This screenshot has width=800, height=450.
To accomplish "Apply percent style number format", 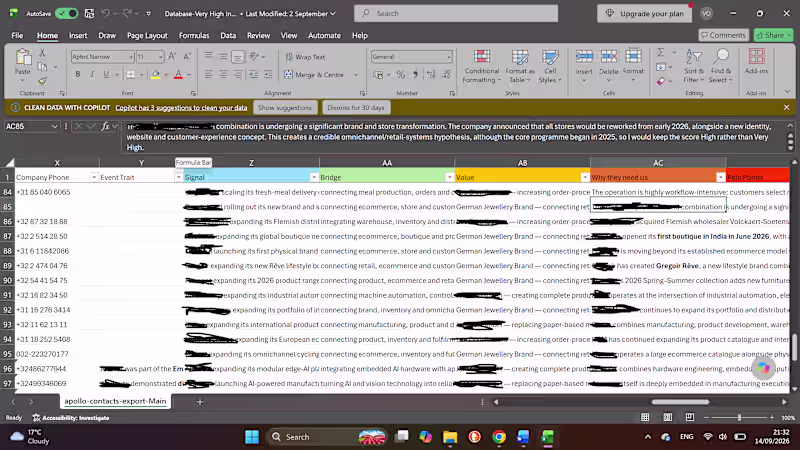I will (x=401, y=74).
